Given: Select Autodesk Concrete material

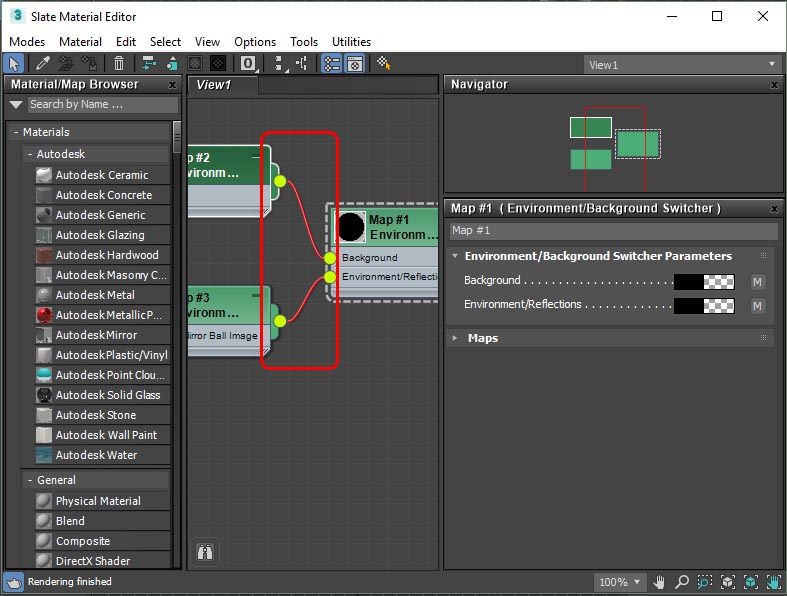Looking at the screenshot, I should click(102, 195).
